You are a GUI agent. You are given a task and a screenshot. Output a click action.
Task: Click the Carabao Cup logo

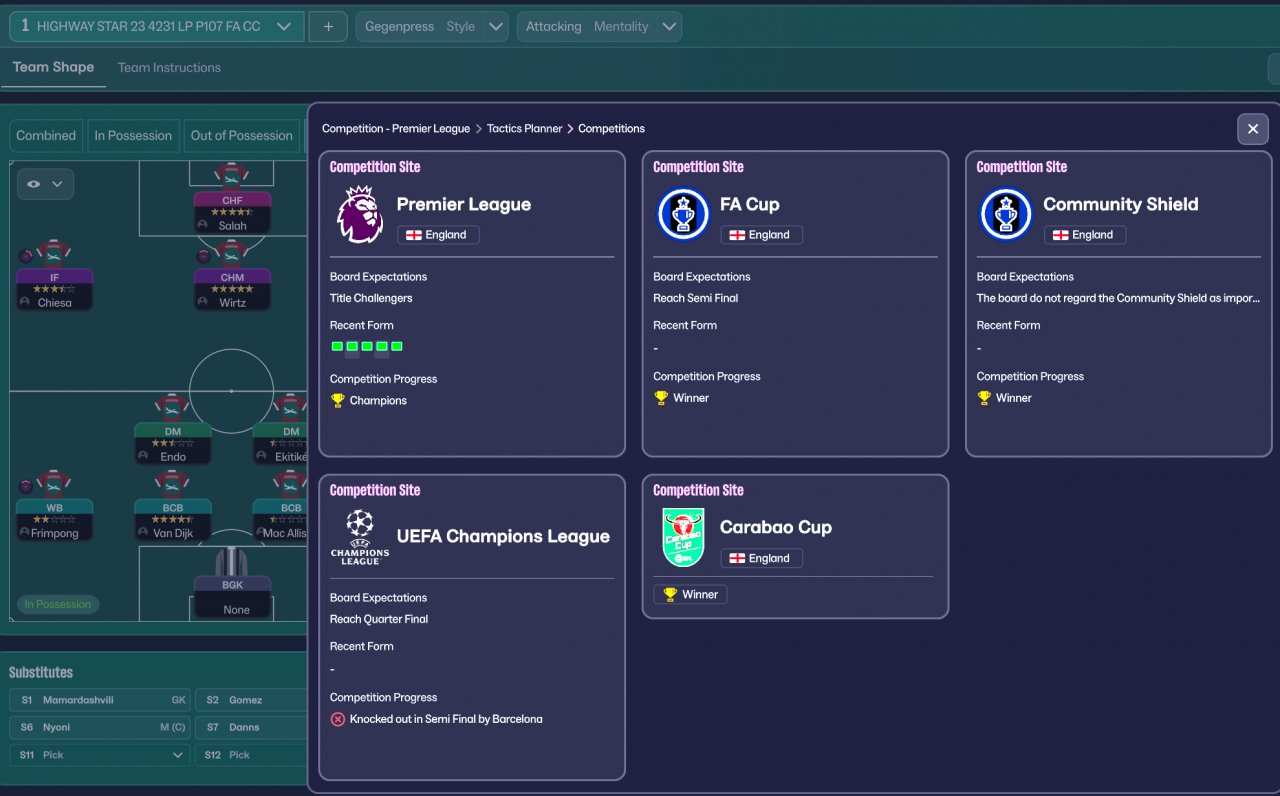pyautogui.click(x=683, y=537)
